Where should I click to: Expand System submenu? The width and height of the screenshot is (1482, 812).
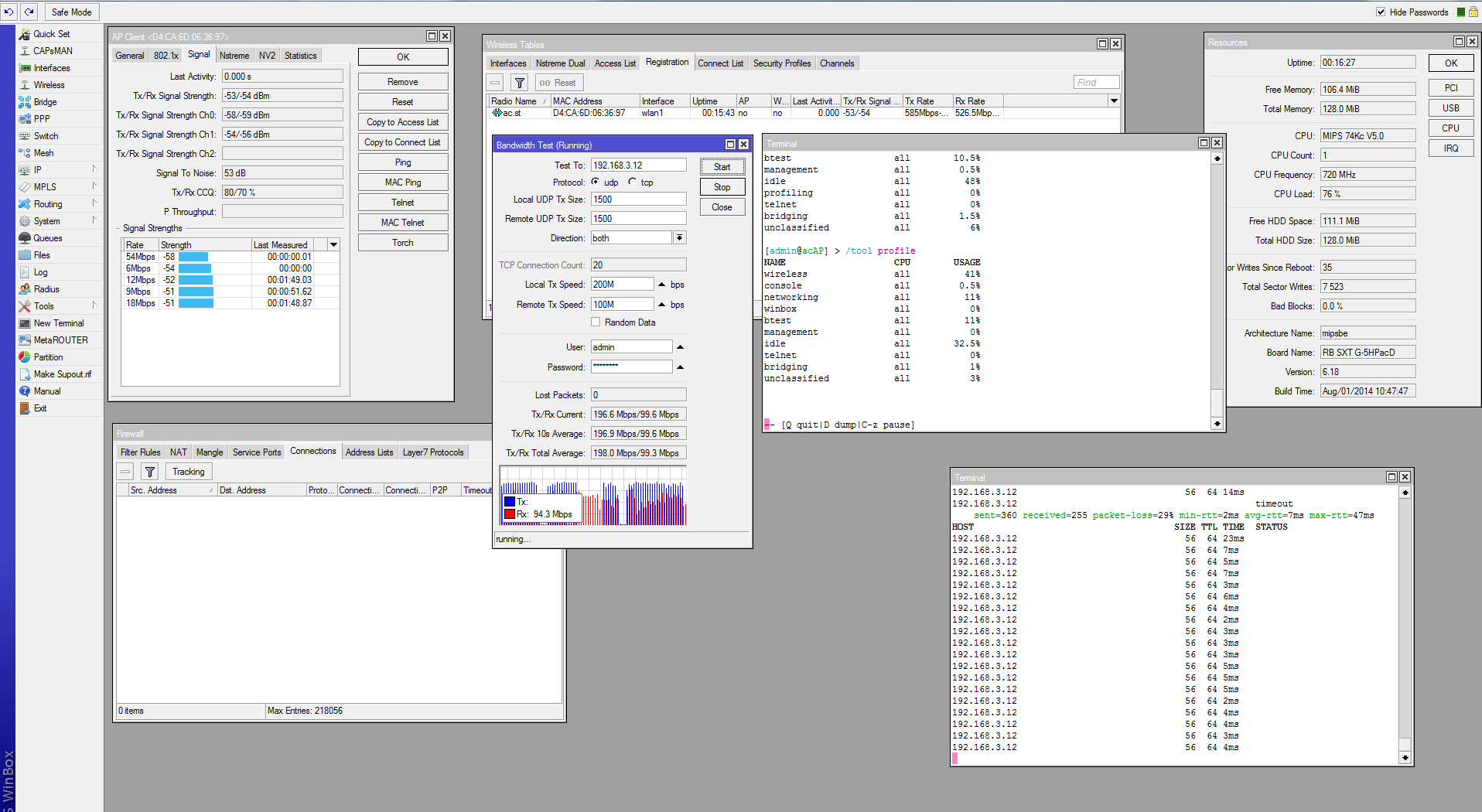94,220
